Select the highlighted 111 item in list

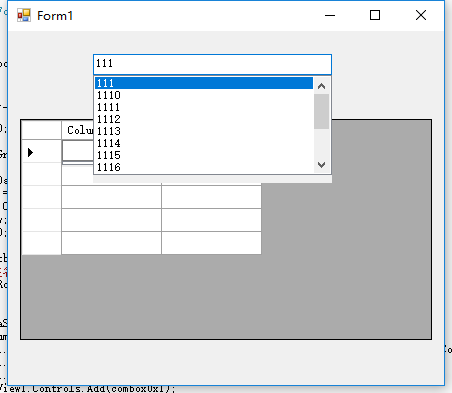(204, 83)
